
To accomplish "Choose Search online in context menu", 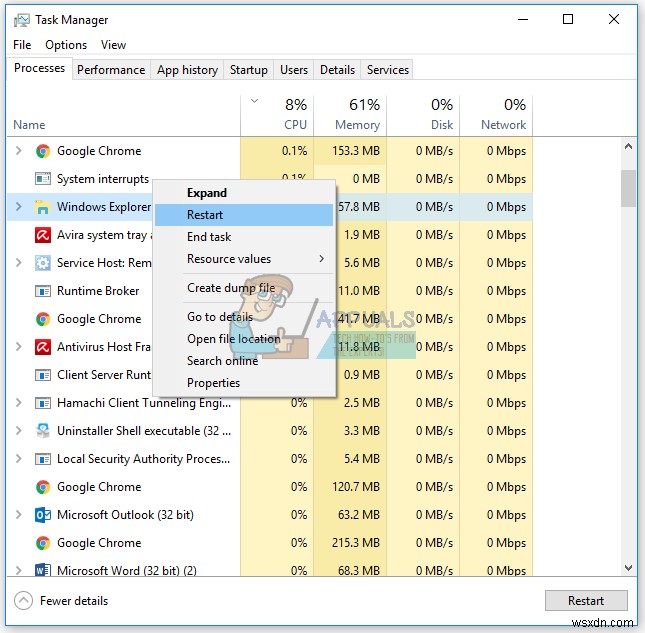I will pyautogui.click(x=244, y=361).
